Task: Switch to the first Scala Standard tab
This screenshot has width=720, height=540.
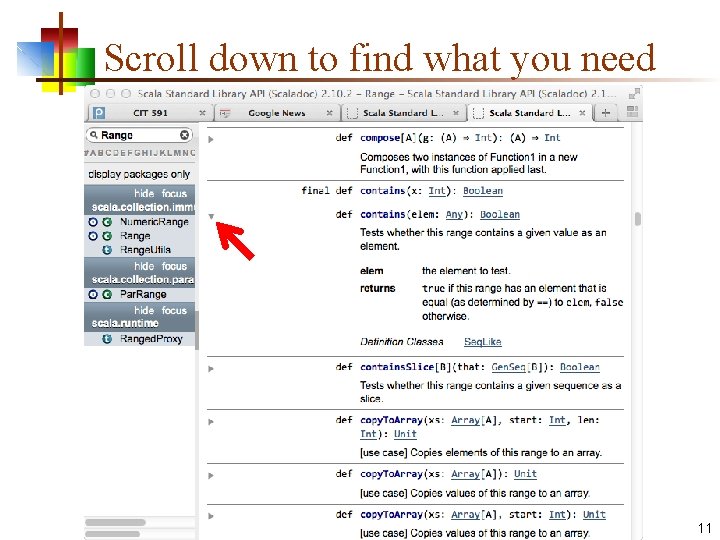Action: [403, 113]
